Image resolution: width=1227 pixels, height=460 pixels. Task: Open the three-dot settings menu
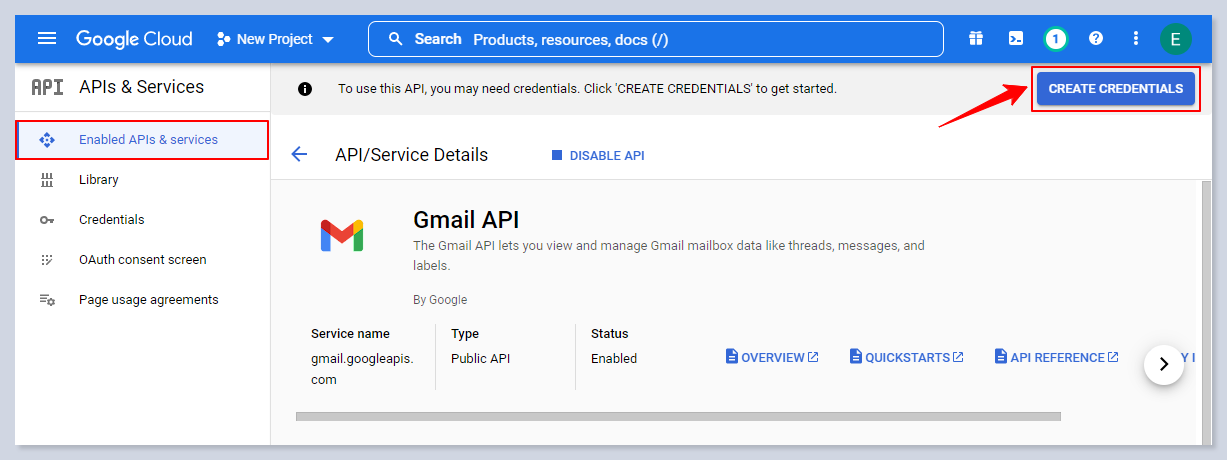tap(1135, 39)
